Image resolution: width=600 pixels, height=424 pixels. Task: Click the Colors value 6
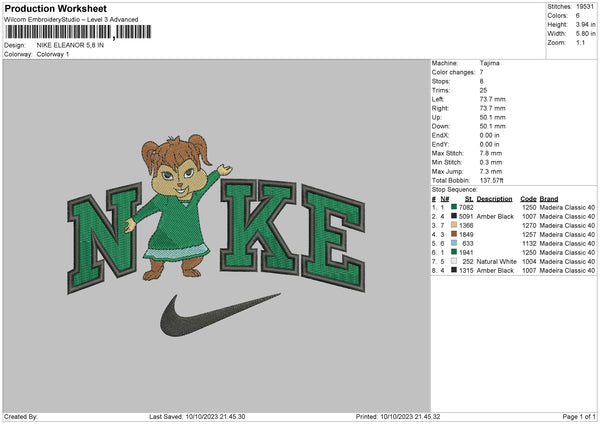pos(578,16)
